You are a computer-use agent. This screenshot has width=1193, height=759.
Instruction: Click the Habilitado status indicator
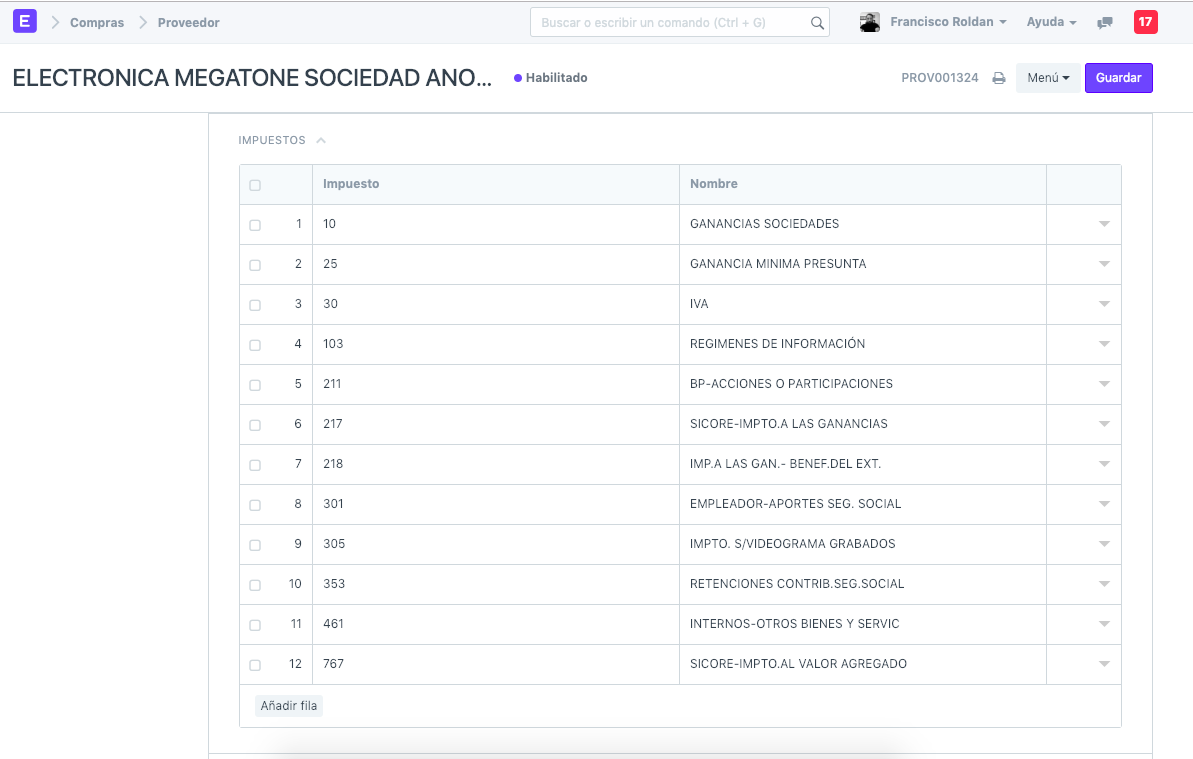click(551, 78)
